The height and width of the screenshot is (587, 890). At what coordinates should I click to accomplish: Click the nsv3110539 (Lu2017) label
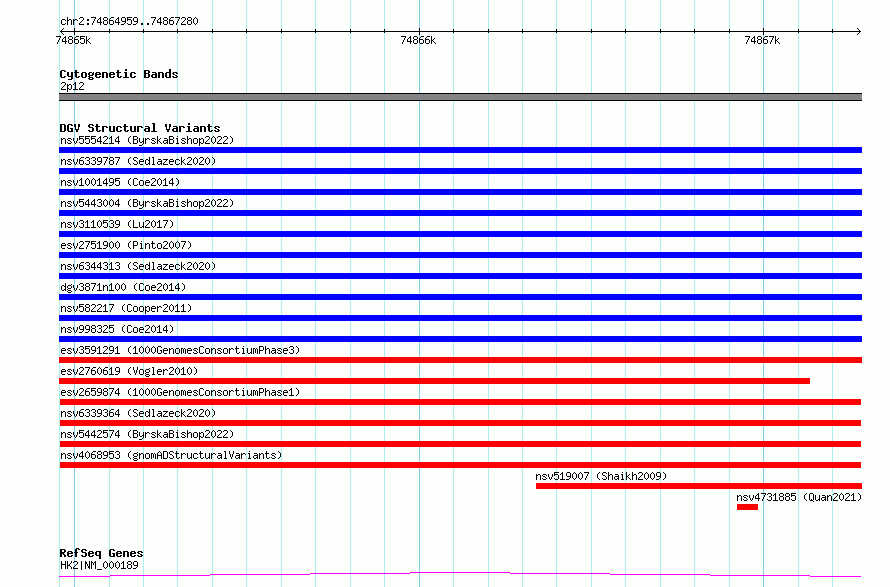(x=117, y=224)
